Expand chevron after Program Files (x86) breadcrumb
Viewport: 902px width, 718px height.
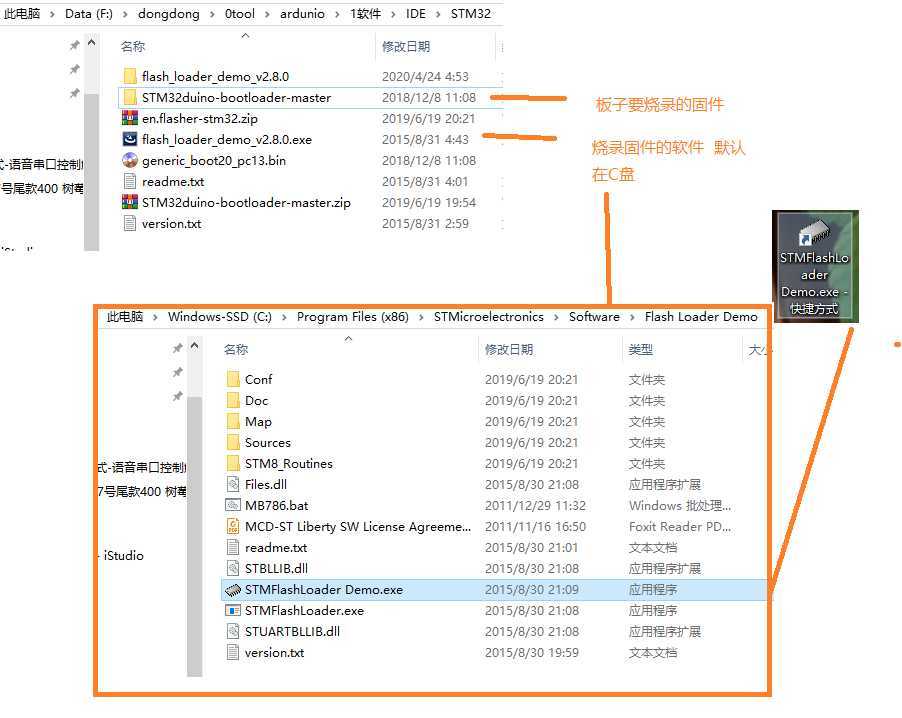coord(421,317)
